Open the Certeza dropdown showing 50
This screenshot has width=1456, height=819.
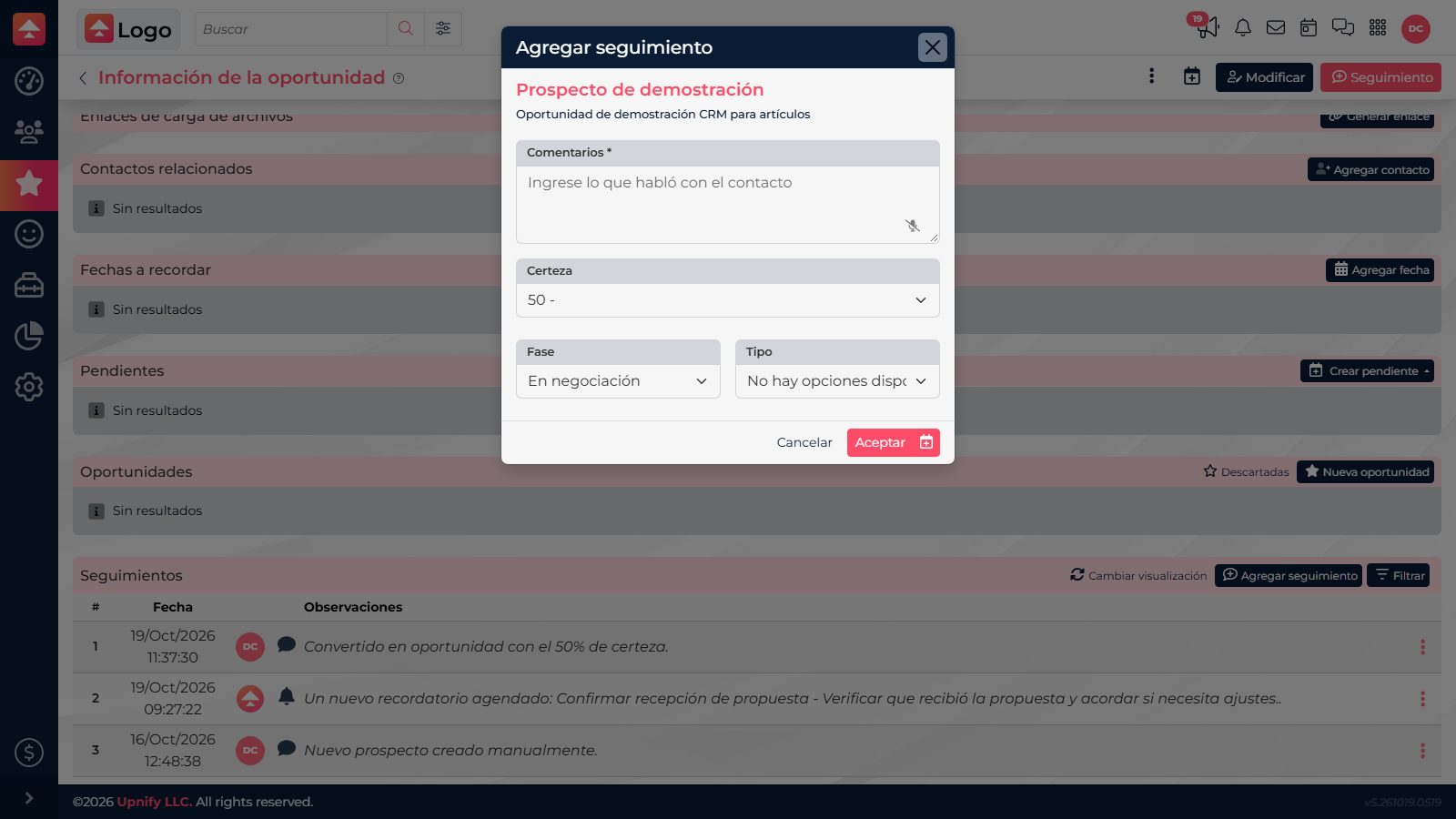[x=727, y=300]
